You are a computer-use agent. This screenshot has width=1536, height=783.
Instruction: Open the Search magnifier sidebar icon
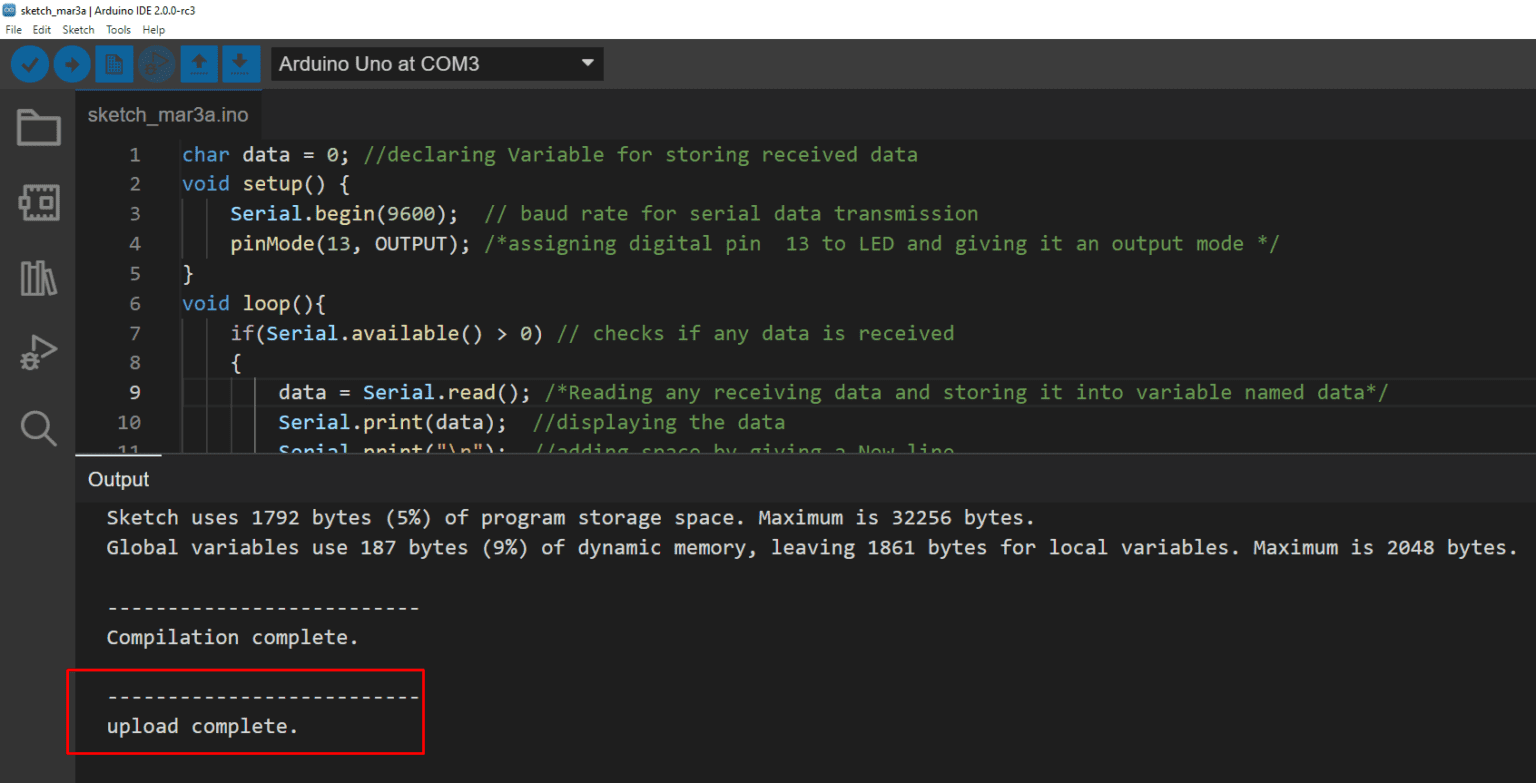point(38,428)
